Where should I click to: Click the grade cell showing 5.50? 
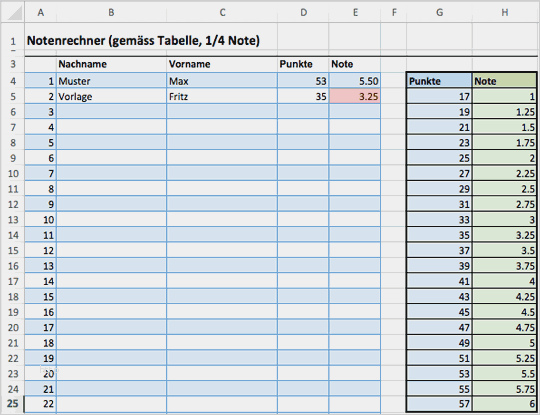coord(355,81)
